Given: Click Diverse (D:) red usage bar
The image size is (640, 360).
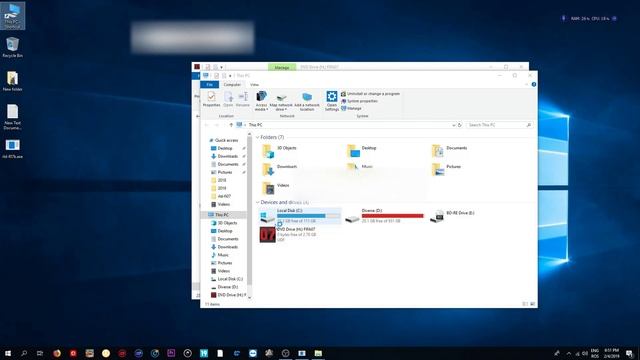Looking at the screenshot, I should [x=393, y=216].
